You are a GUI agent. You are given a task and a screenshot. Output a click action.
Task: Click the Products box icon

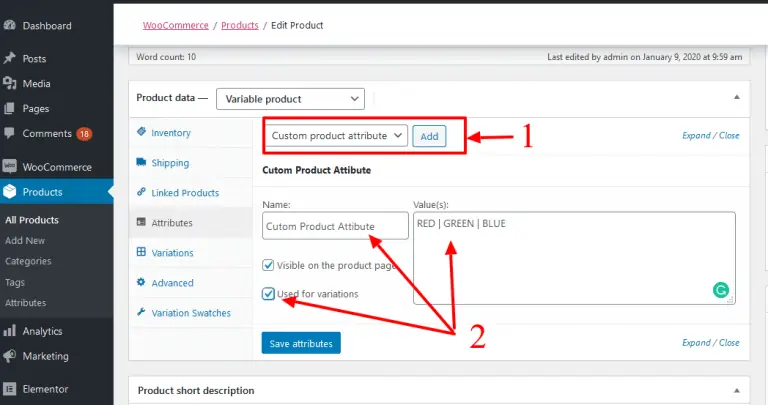9,191
